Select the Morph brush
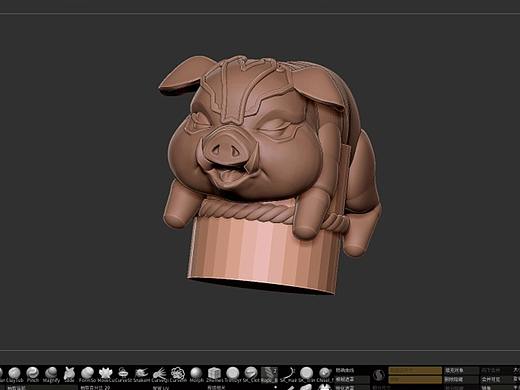Image resolution: width=520 pixels, height=390 pixels. point(196,374)
